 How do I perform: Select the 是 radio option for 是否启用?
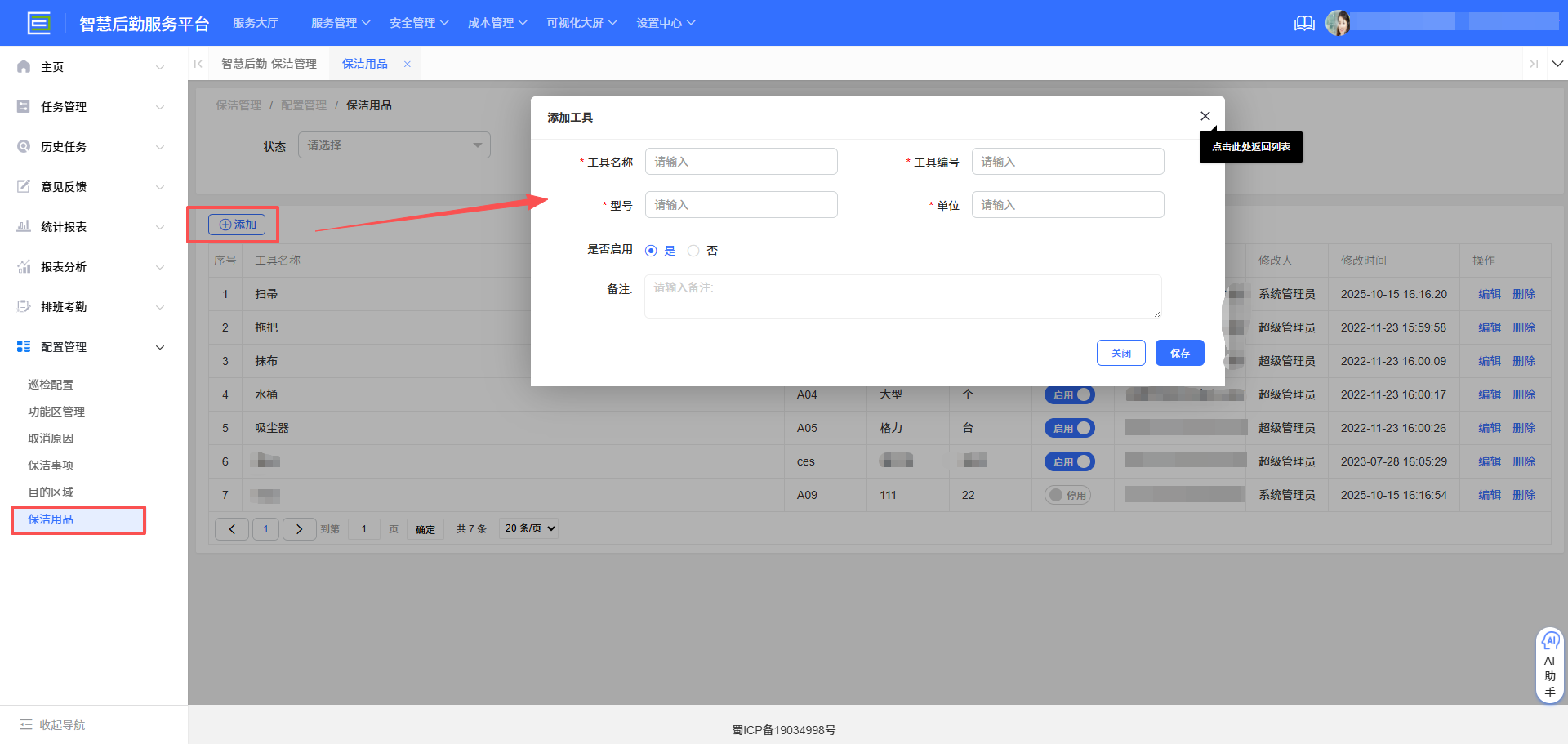[x=651, y=250]
